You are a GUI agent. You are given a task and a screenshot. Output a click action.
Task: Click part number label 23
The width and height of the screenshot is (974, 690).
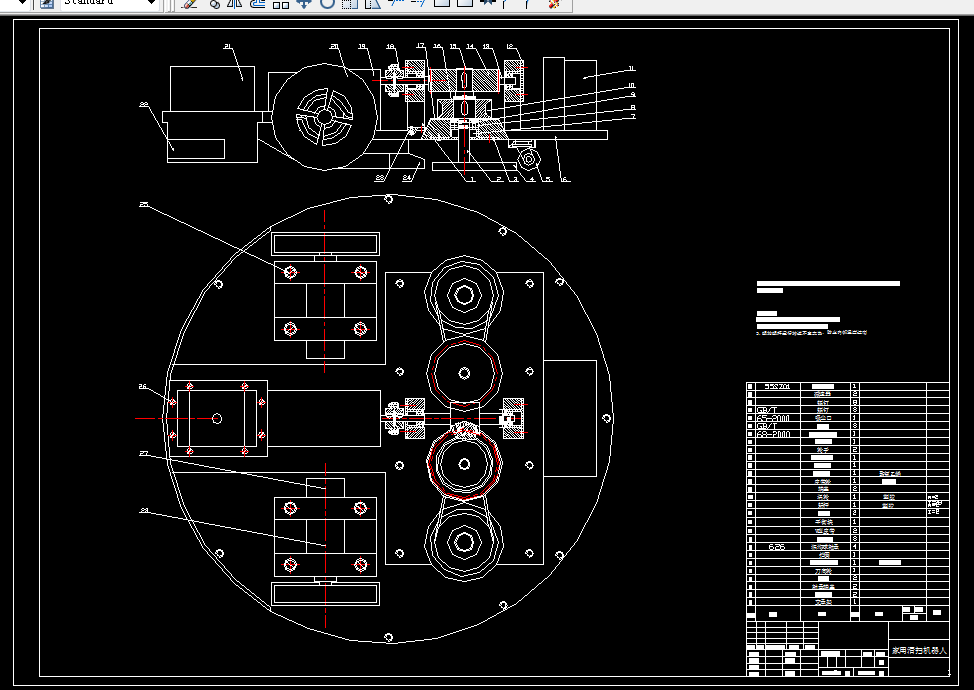click(380, 178)
